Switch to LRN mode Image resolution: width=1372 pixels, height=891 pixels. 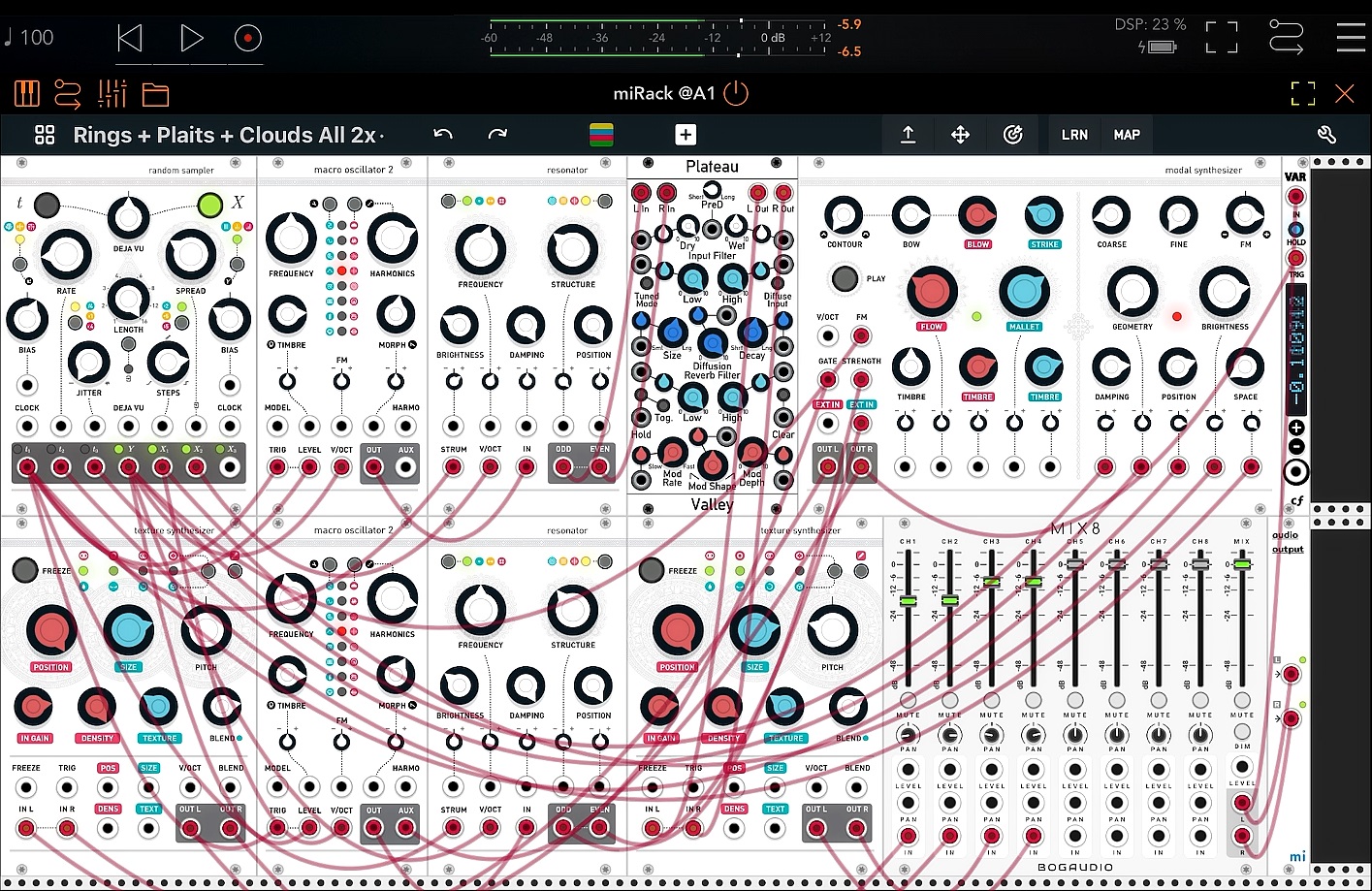[x=1074, y=135]
